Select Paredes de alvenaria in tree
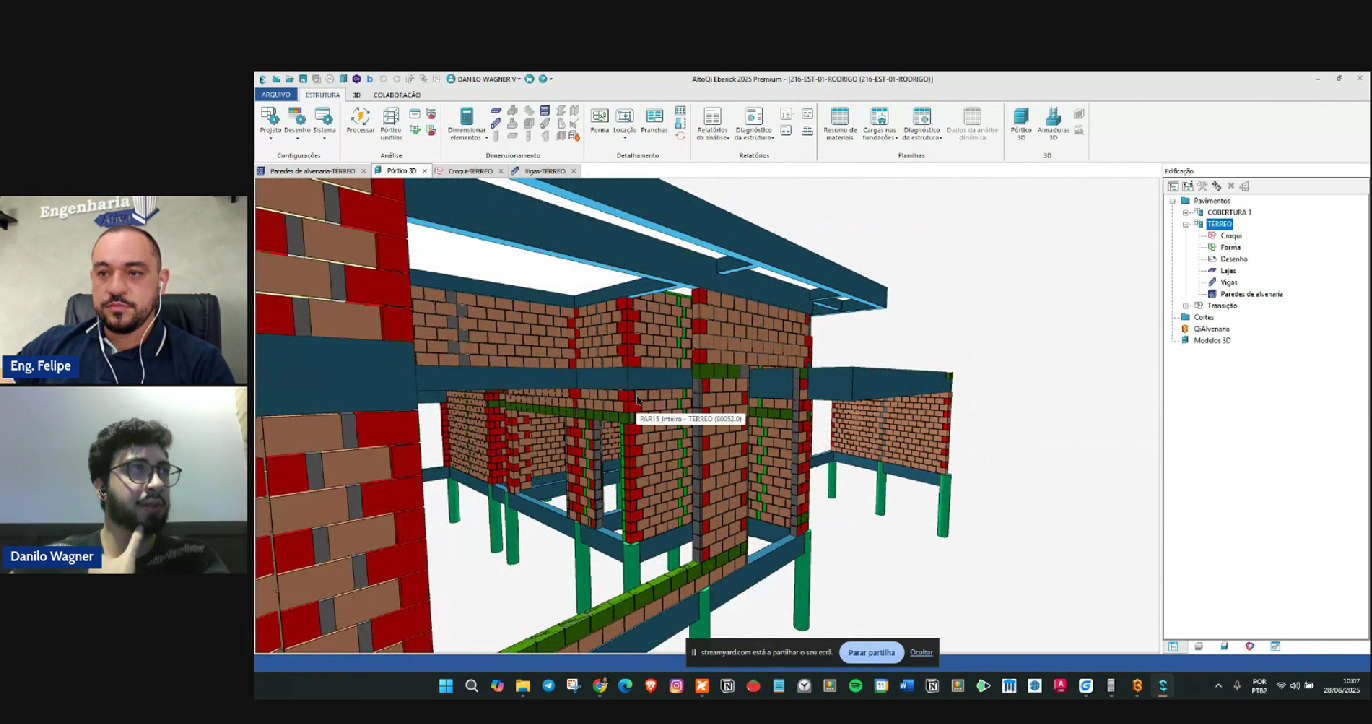 (1251, 294)
